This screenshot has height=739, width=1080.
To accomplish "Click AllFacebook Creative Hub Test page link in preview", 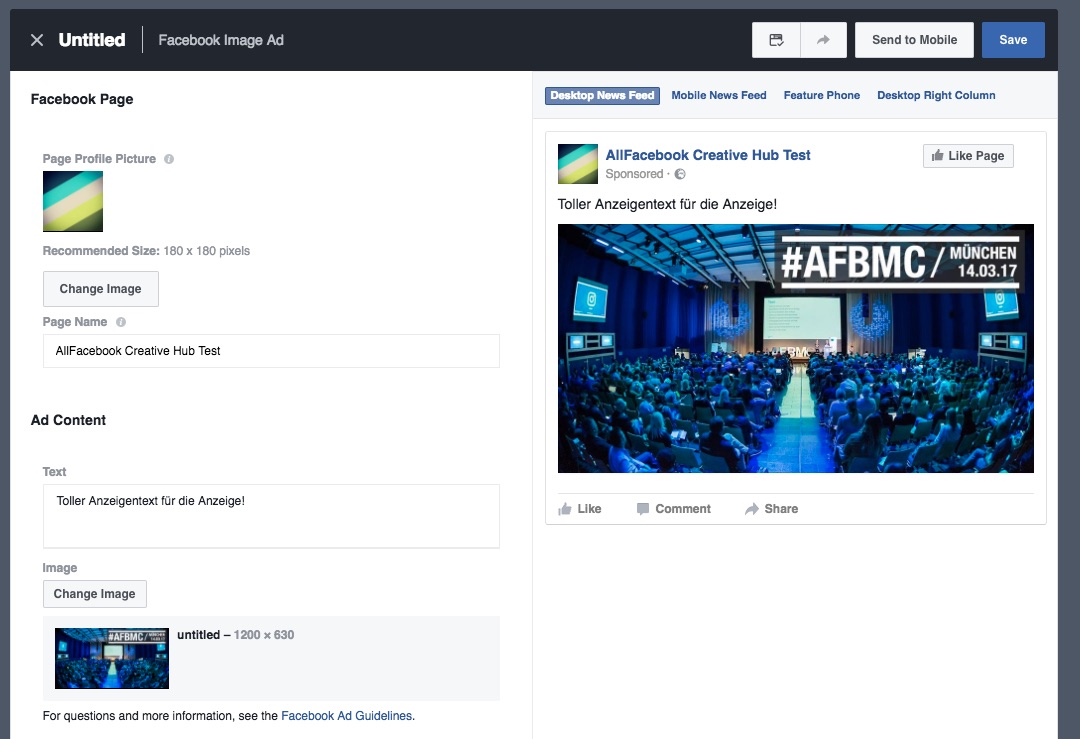I will (707, 156).
